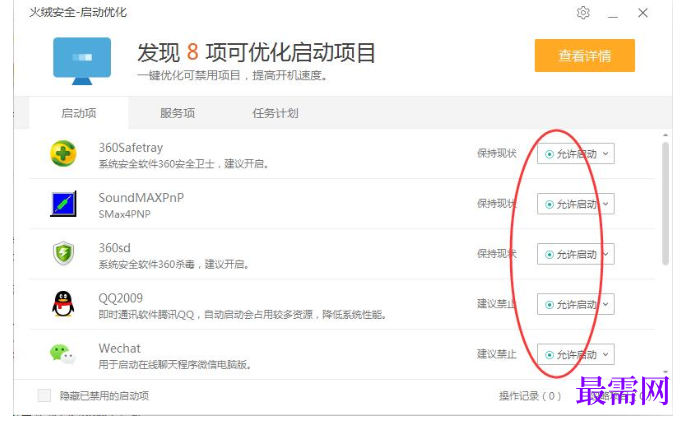This screenshot has height=422, width=688.
Task: Click the SoundMAXPnP item name
Action: pyautogui.click(x=141, y=197)
